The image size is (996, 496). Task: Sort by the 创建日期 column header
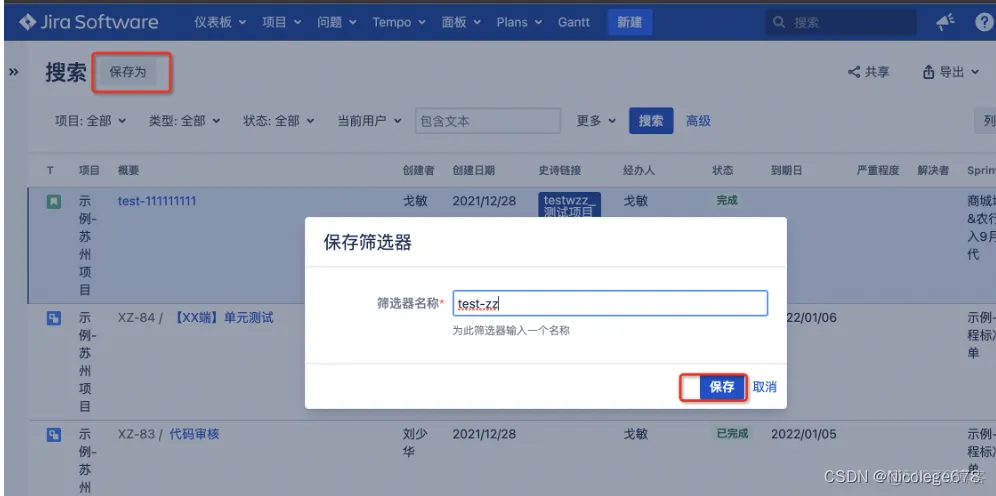(x=474, y=170)
